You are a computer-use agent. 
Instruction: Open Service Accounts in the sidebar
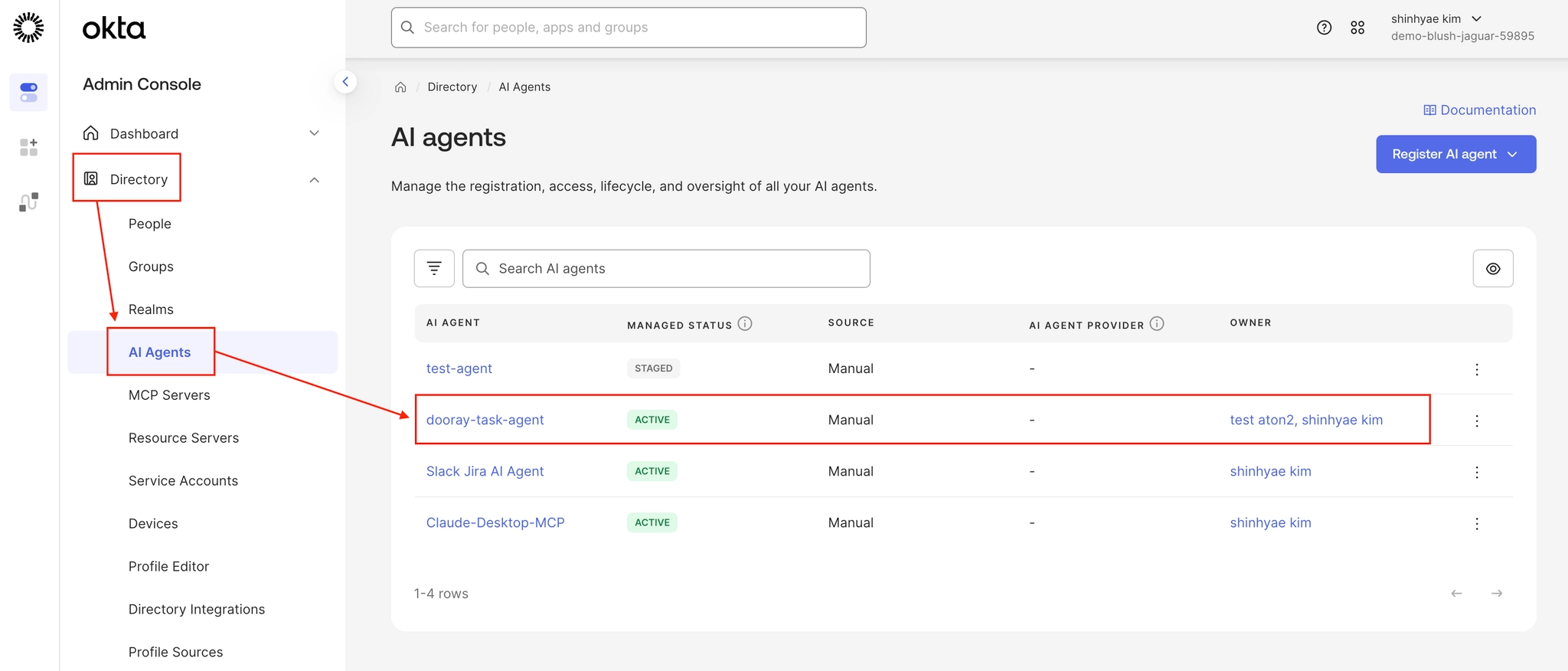click(x=183, y=481)
